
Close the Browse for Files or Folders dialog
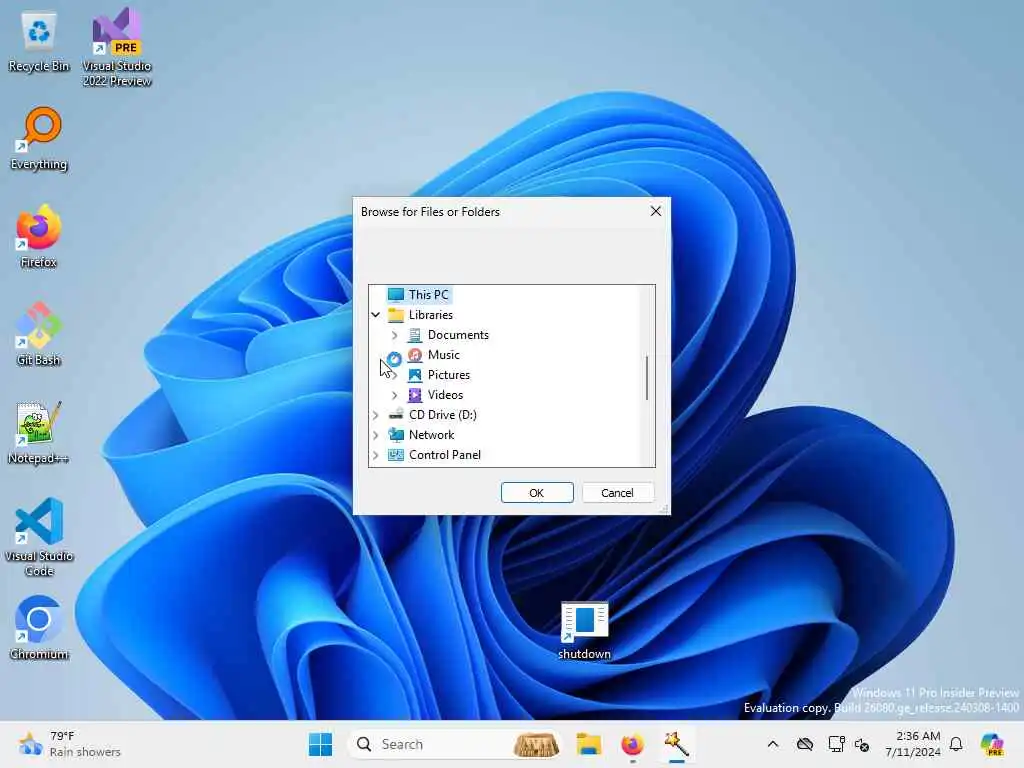pyautogui.click(x=656, y=211)
